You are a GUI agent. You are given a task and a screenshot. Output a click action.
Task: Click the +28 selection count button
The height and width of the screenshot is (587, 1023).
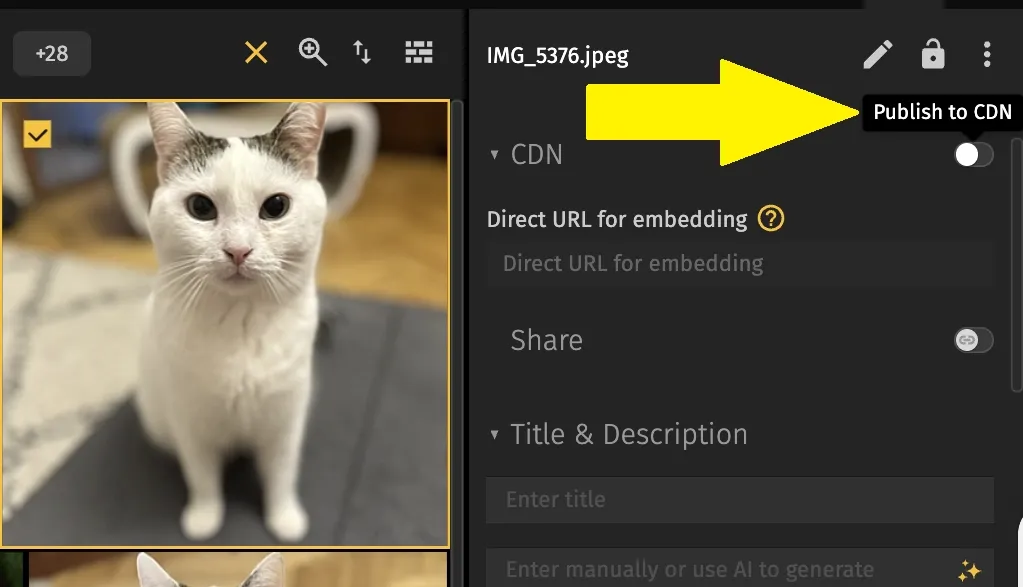click(x=52, y=53)
